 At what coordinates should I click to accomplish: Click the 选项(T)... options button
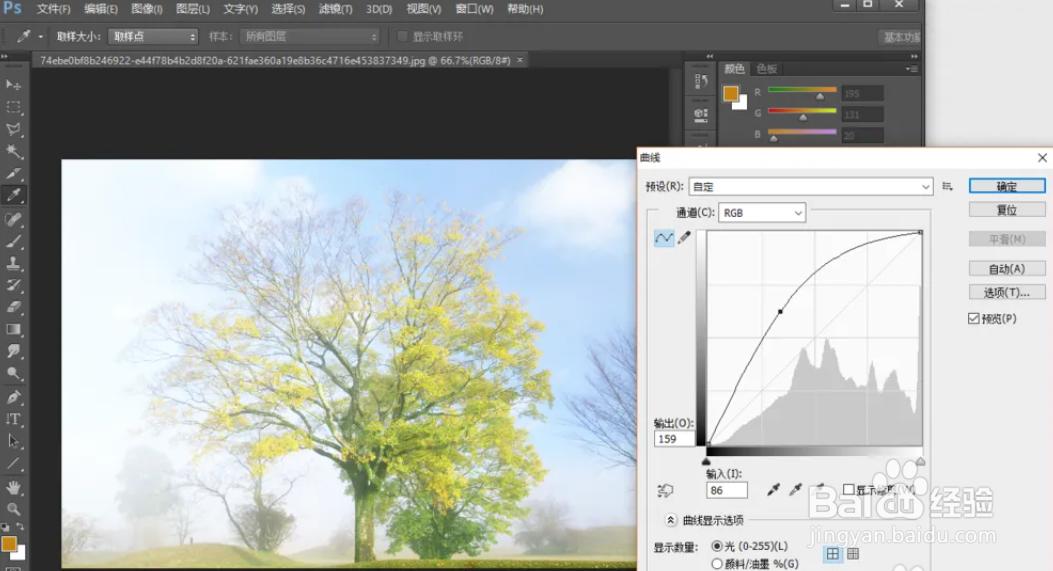tap(1007, 292)
